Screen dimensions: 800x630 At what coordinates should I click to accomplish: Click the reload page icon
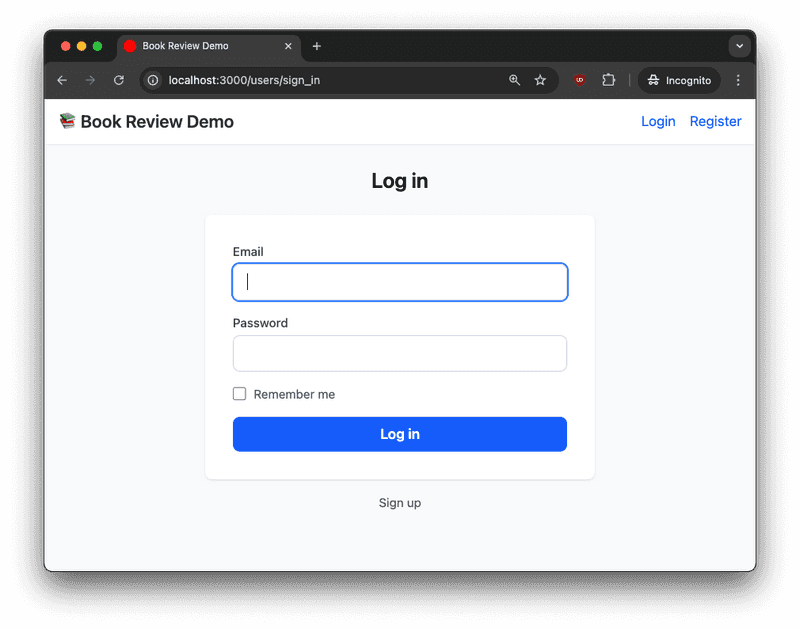coord(118,80)
